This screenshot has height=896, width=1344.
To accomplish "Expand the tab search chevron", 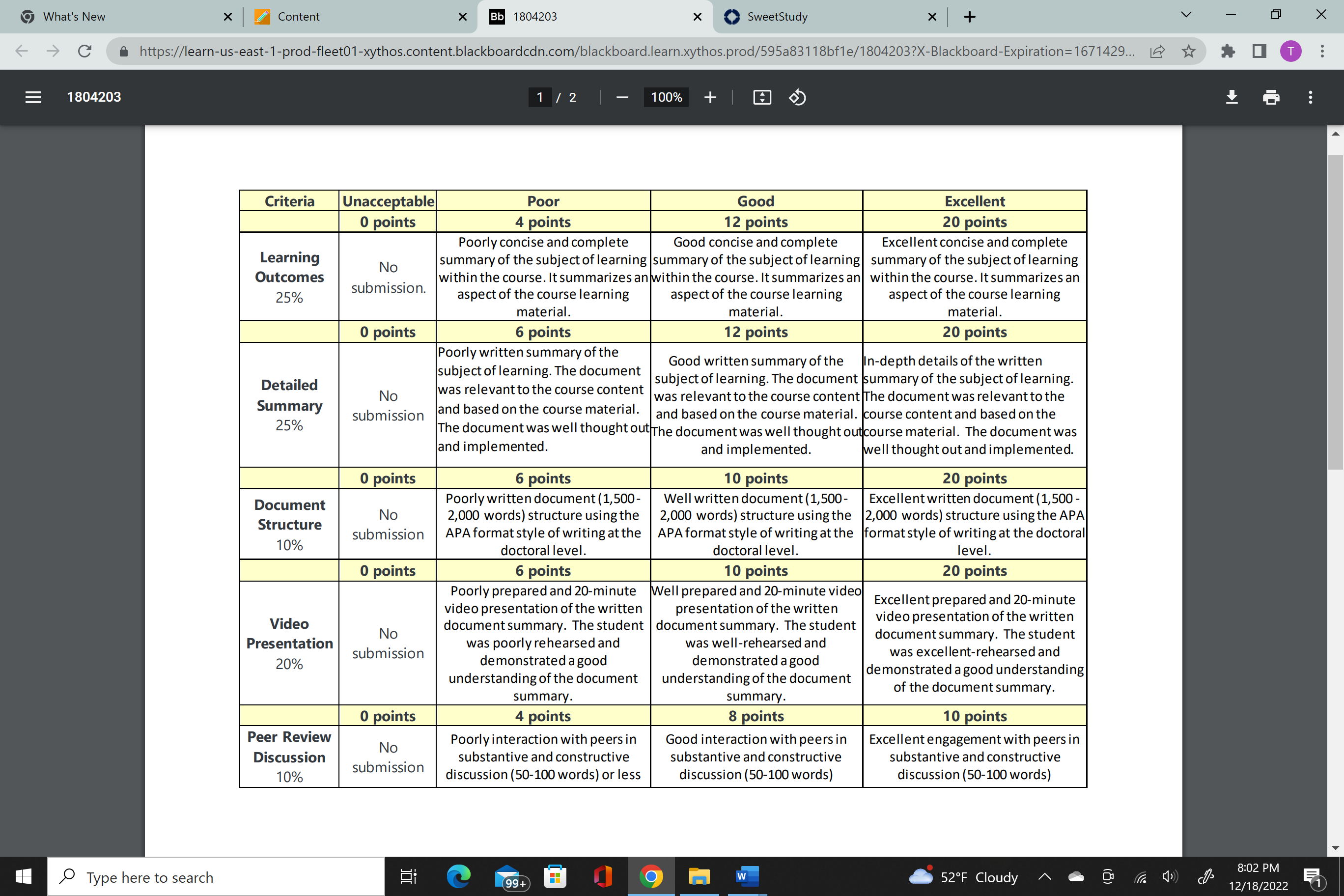I will (1186, 15).
